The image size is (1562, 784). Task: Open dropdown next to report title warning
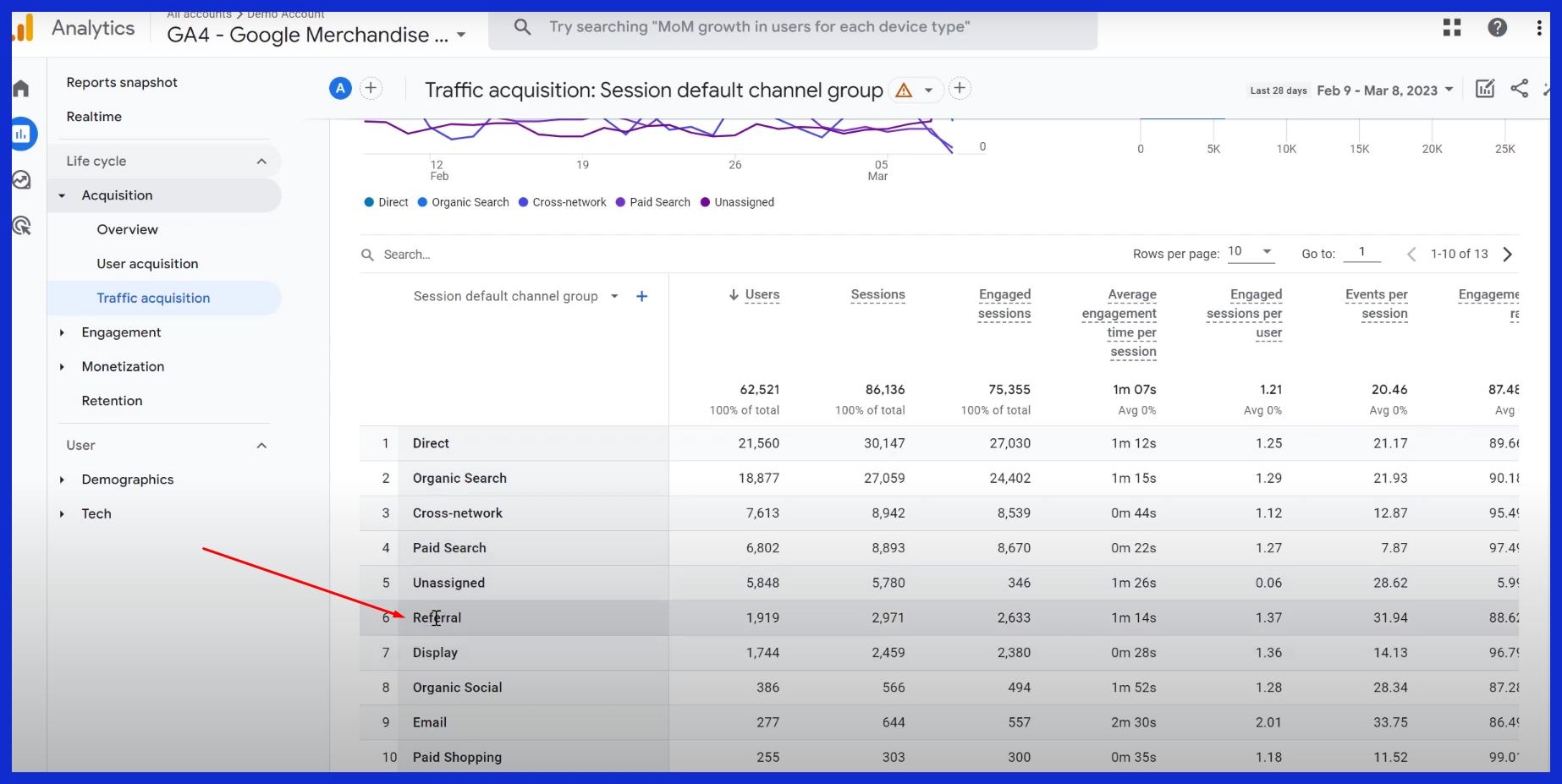928,90
